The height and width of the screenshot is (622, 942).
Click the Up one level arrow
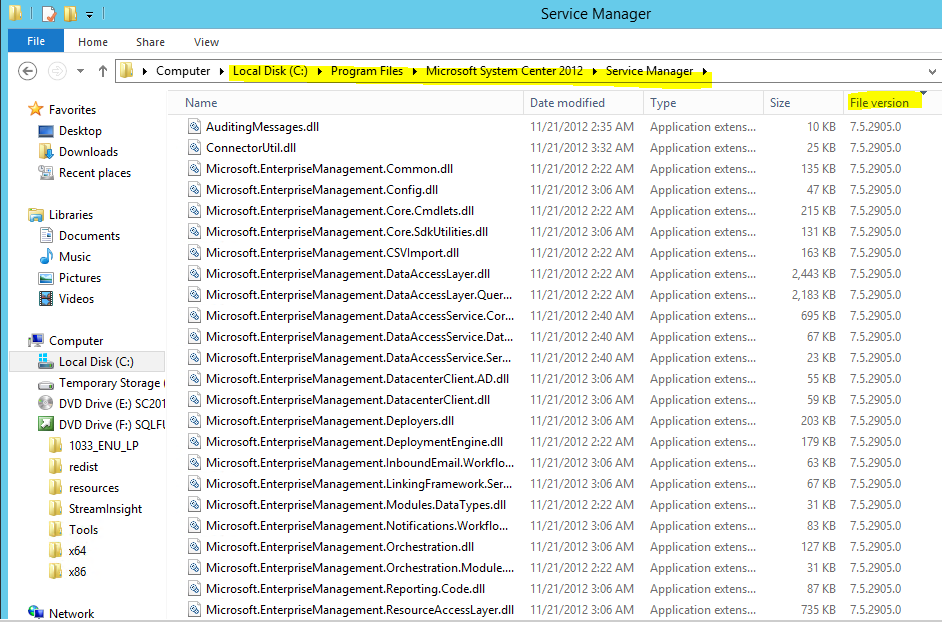click(102, 71)
